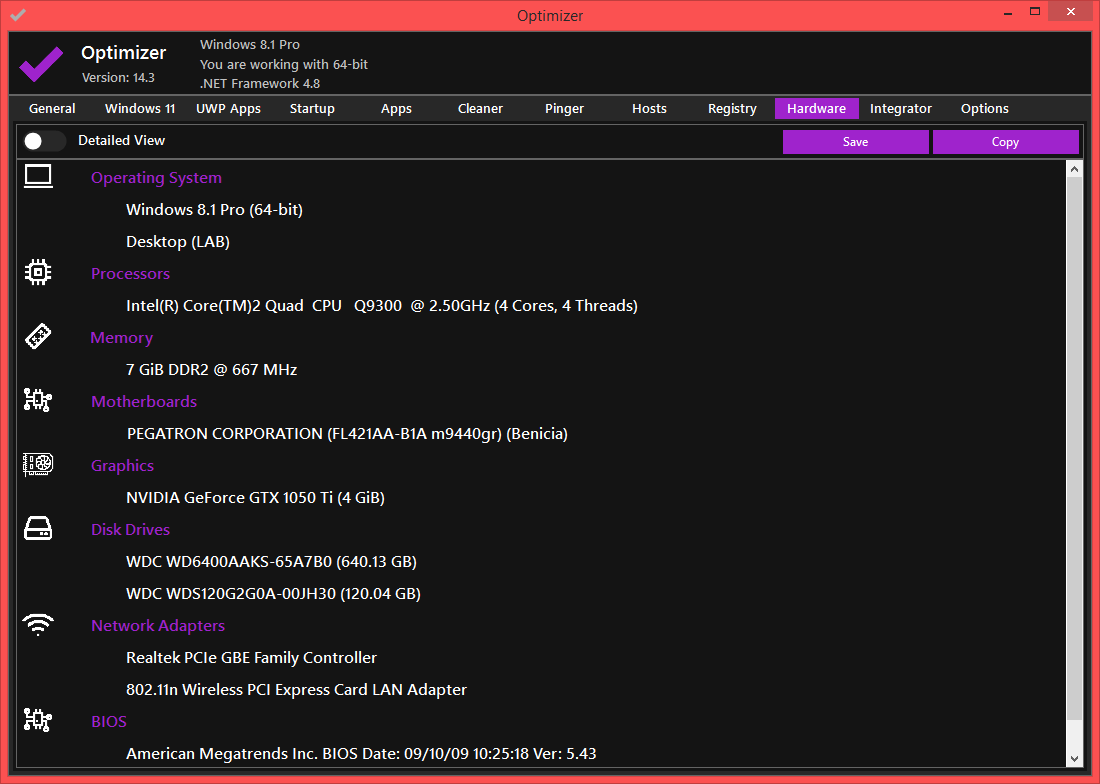The height and width of the screenshot is (784, 1100).
Task: Expand the Processors section heading
Action: click(130, 274)
